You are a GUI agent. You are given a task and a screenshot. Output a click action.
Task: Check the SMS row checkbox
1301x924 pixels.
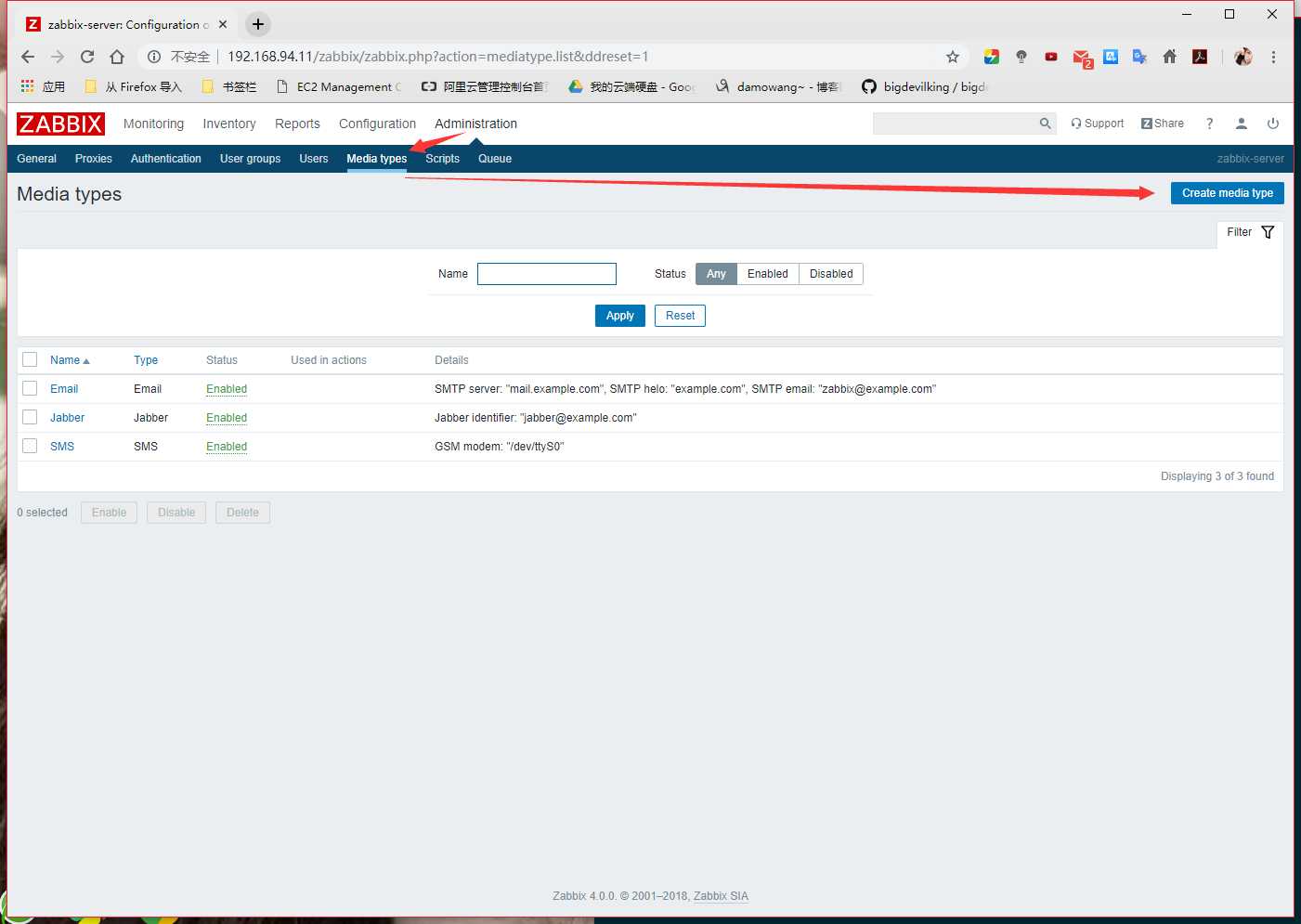click(30, 446)
